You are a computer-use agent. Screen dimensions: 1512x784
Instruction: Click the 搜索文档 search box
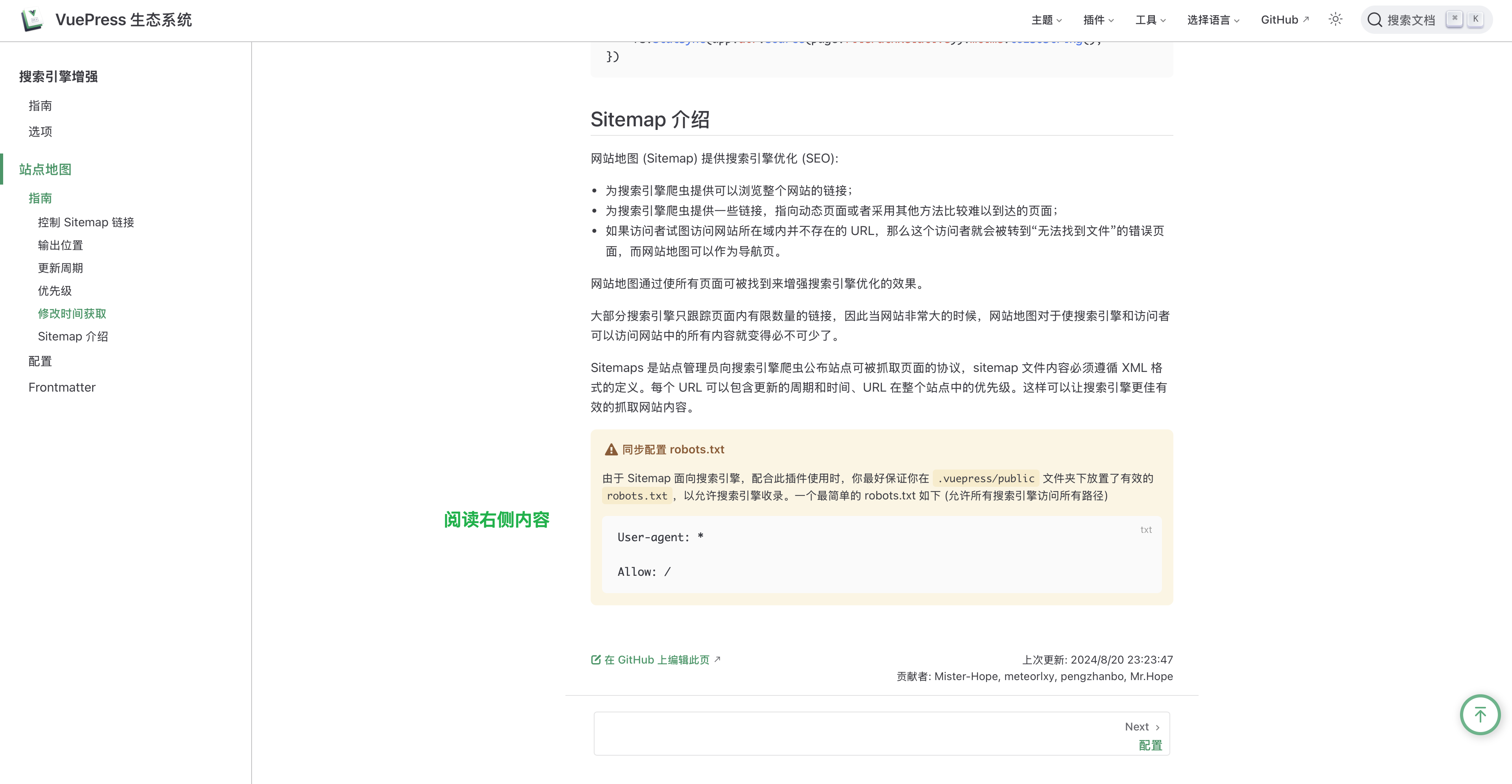pos(1410,20)
